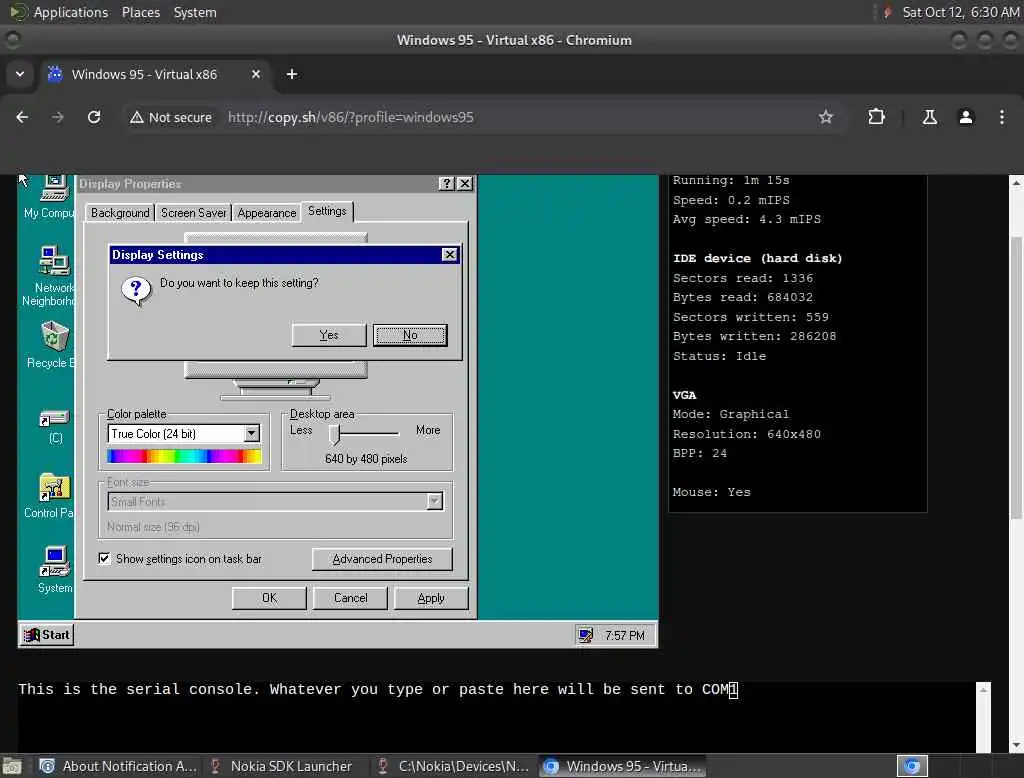Bookmark this page with the star icon
Image resolution: width=1024 pixels, height=778 pixels.
(x=825, y=117)
